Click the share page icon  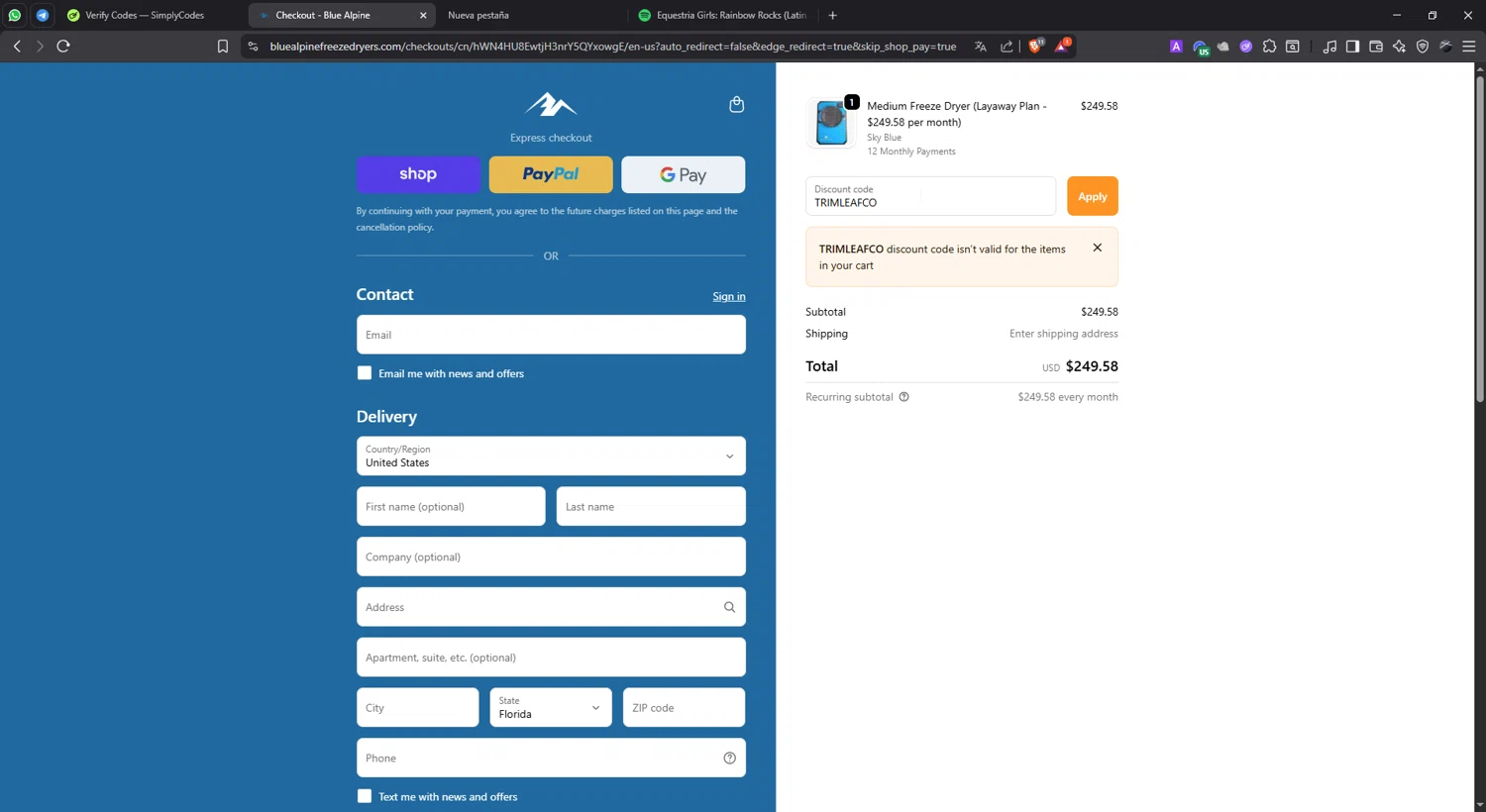pos(1007,46)
